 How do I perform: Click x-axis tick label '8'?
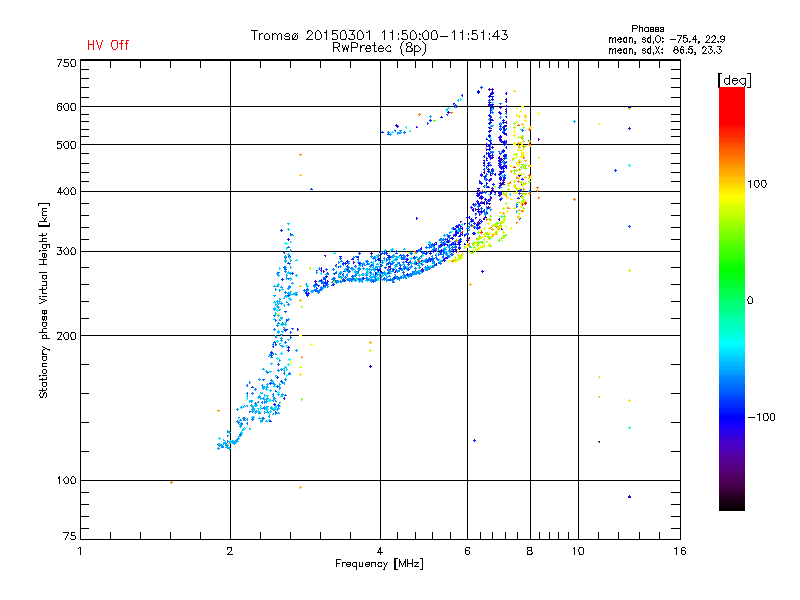(530, 551)
